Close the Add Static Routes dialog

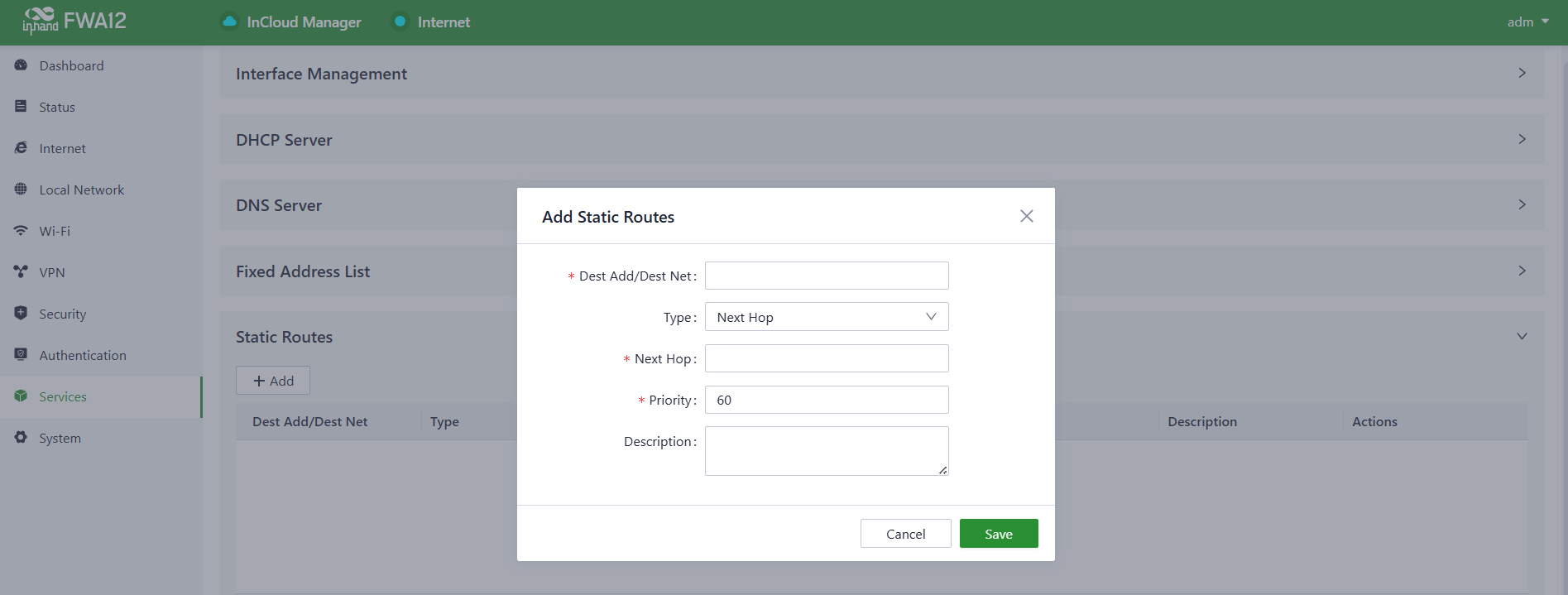pyautogui.click(x=1026, y=216)
